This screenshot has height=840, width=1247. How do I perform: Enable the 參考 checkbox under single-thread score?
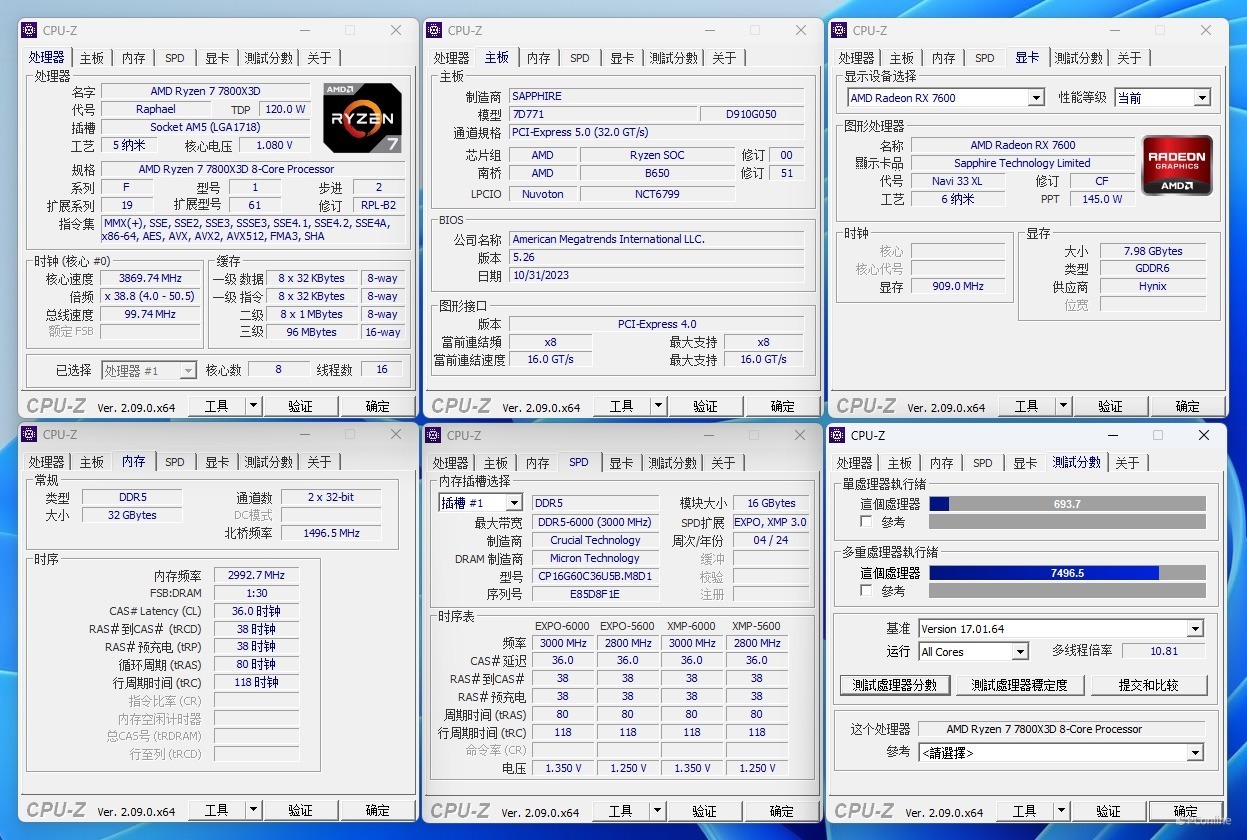pyautogui.click(x=866, y=522)
